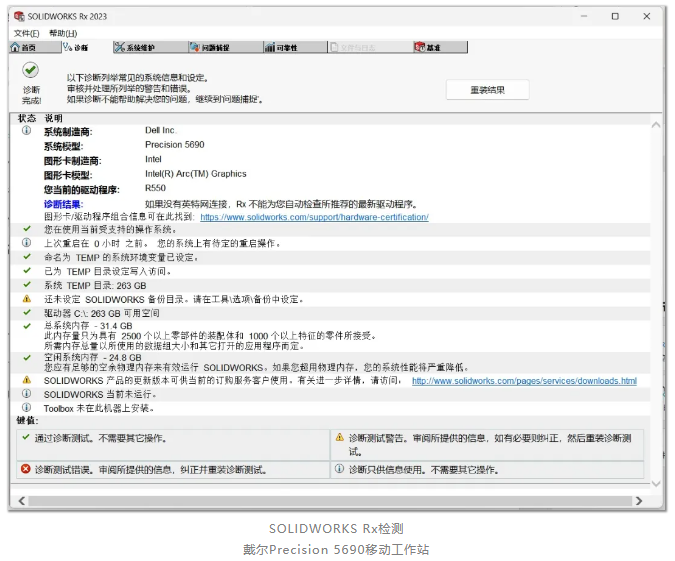Screen dimensions: 675x561
Task: Select the 还未设定 SOLIDWORKS 备份目录 row text
Action: (173, 299)
